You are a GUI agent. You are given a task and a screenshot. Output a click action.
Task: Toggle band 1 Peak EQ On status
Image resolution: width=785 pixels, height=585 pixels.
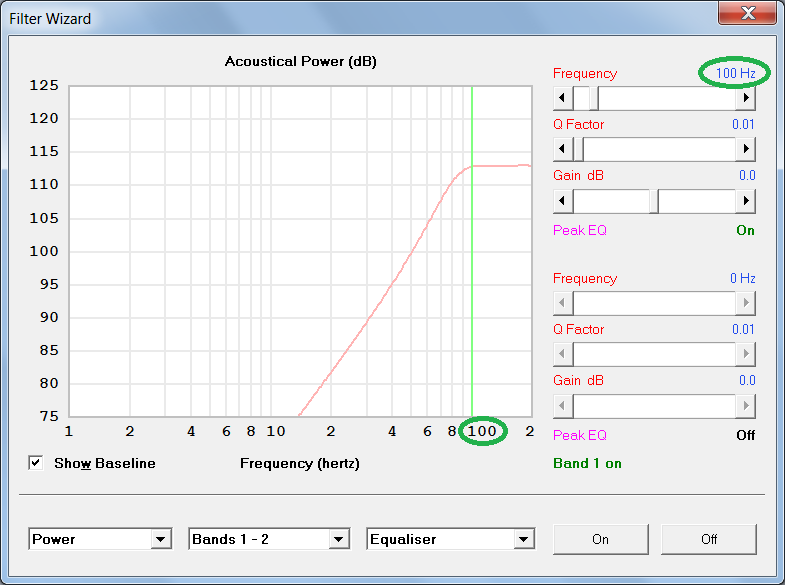tap(745, 231)
